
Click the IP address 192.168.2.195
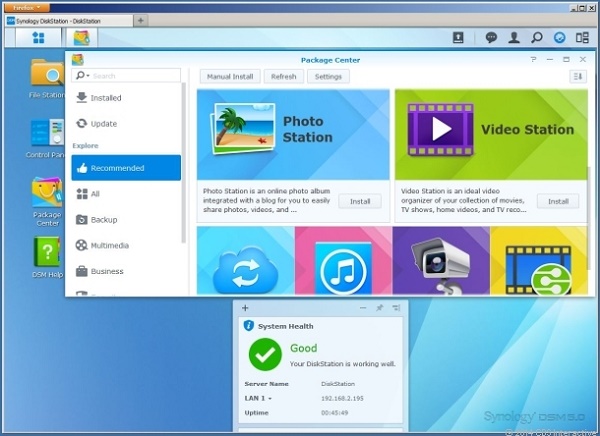tap(342, 398)
